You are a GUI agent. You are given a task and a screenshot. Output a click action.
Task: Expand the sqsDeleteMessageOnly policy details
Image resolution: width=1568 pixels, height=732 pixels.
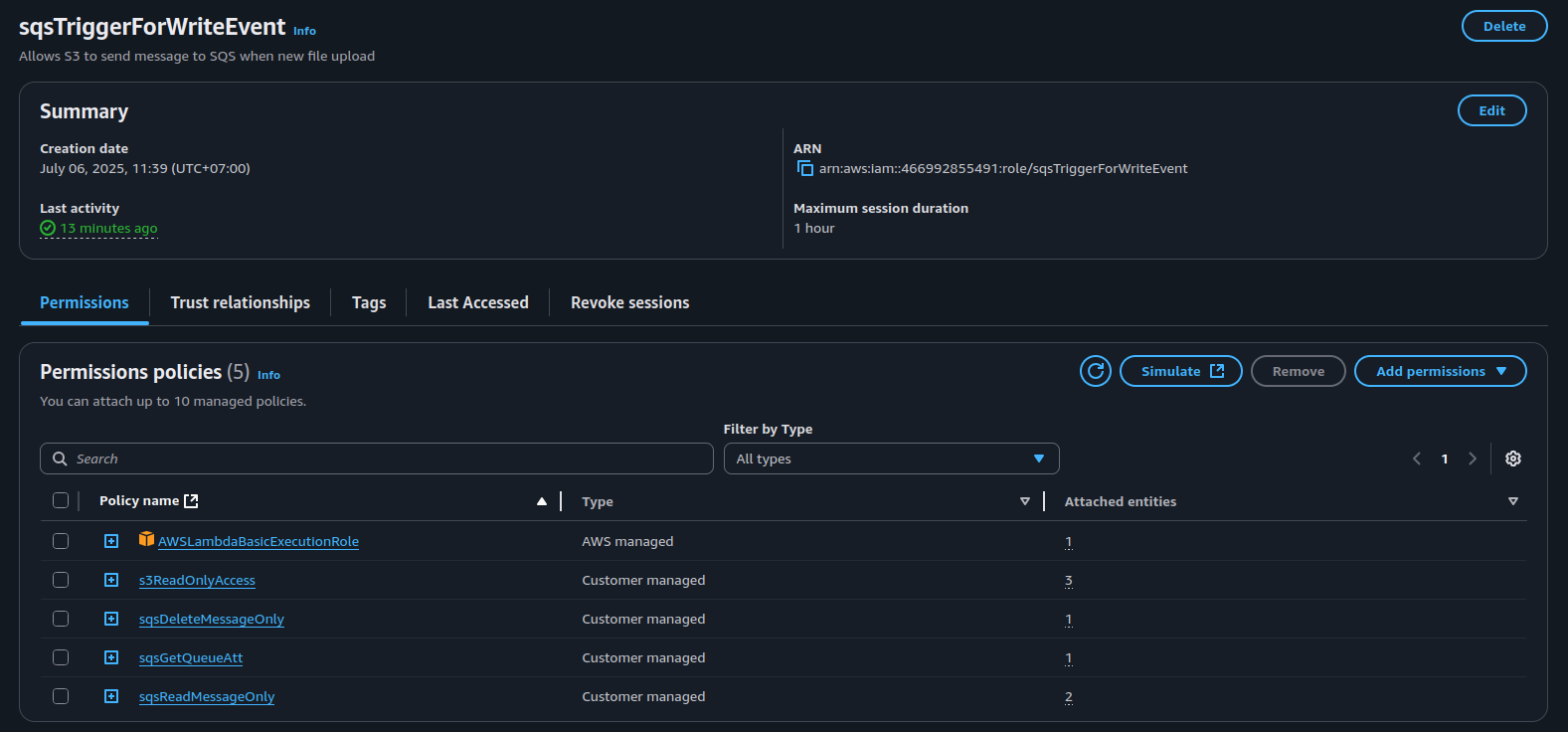[111, 619]
